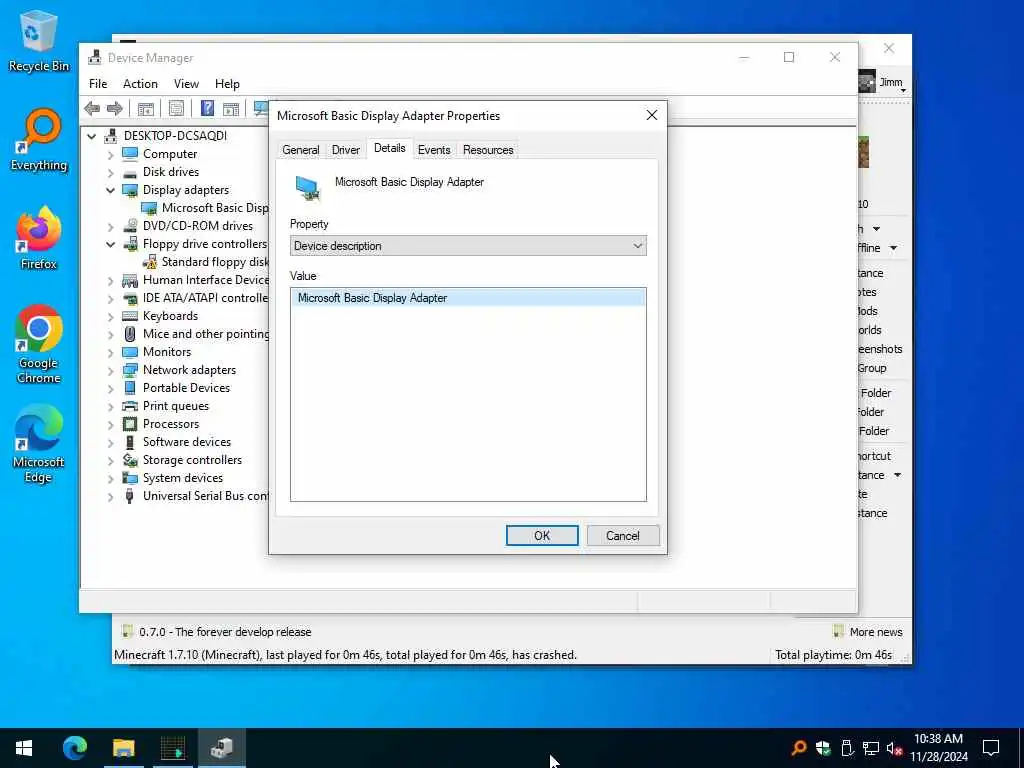Open the Help menu
Viewport: 1024px width, 768px height.
click(x=227, y=84)
